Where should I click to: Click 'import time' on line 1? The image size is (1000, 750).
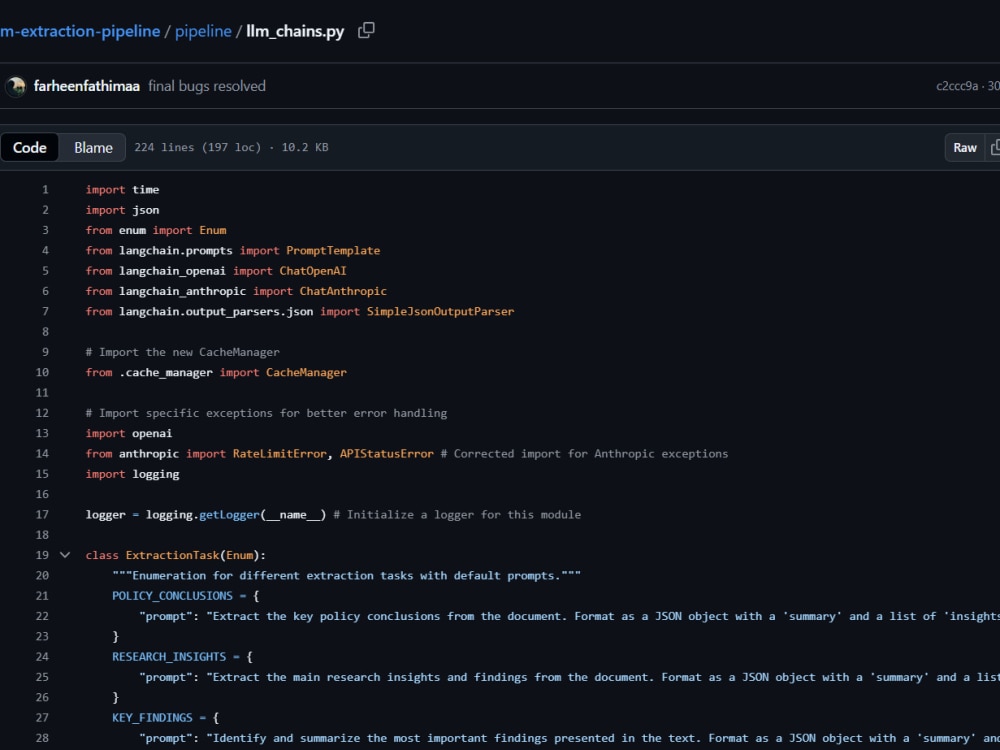[x=122, y=189]
